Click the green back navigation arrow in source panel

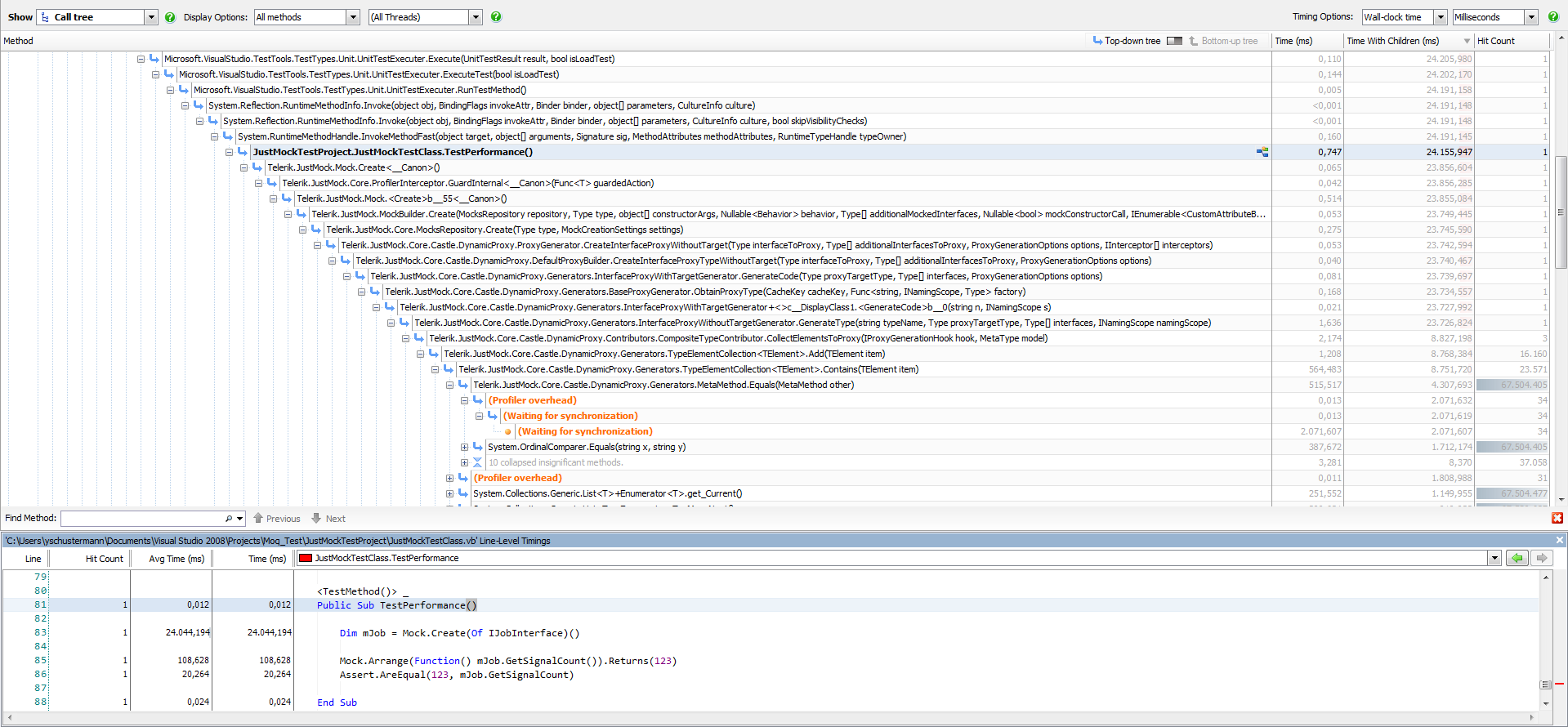click(x=1517, y=558)
